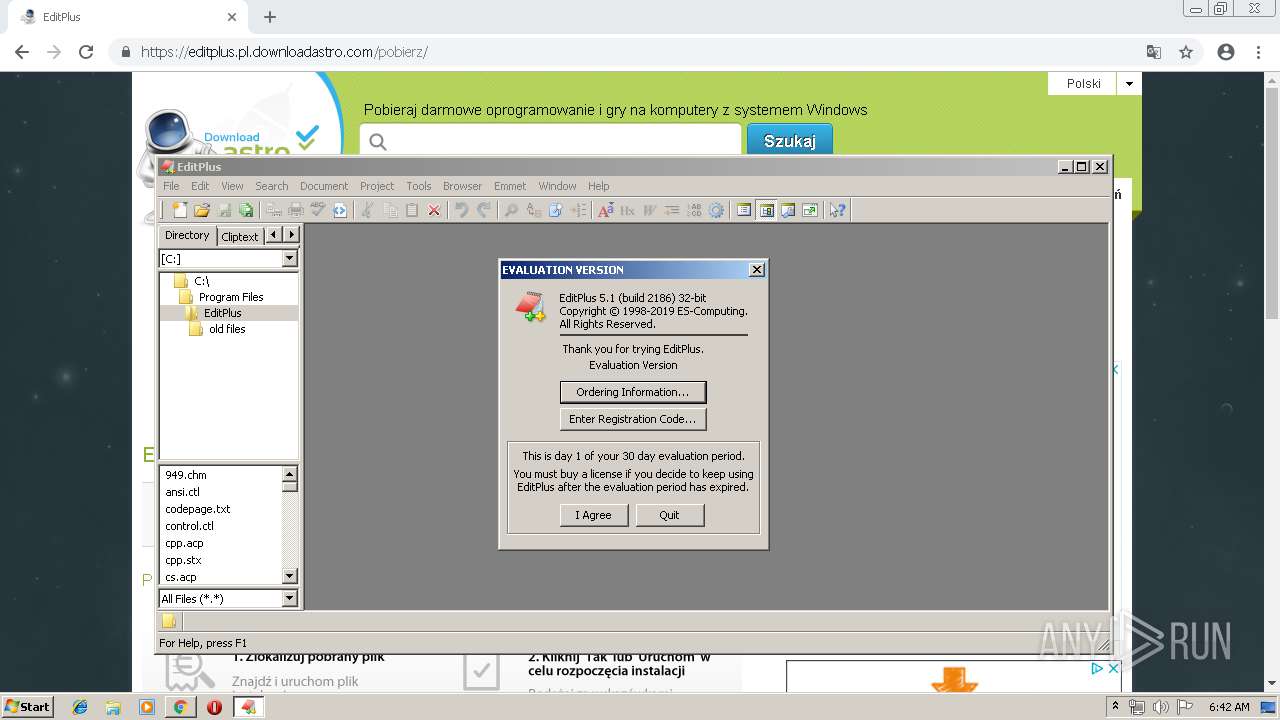
Task: Click the Save toolbar icon
Action: (x=224, y=210)
